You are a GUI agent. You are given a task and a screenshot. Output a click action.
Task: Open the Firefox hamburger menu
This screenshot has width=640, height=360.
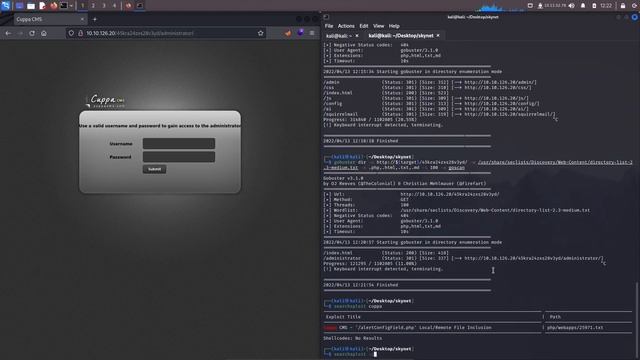click(x=312, y=33)
